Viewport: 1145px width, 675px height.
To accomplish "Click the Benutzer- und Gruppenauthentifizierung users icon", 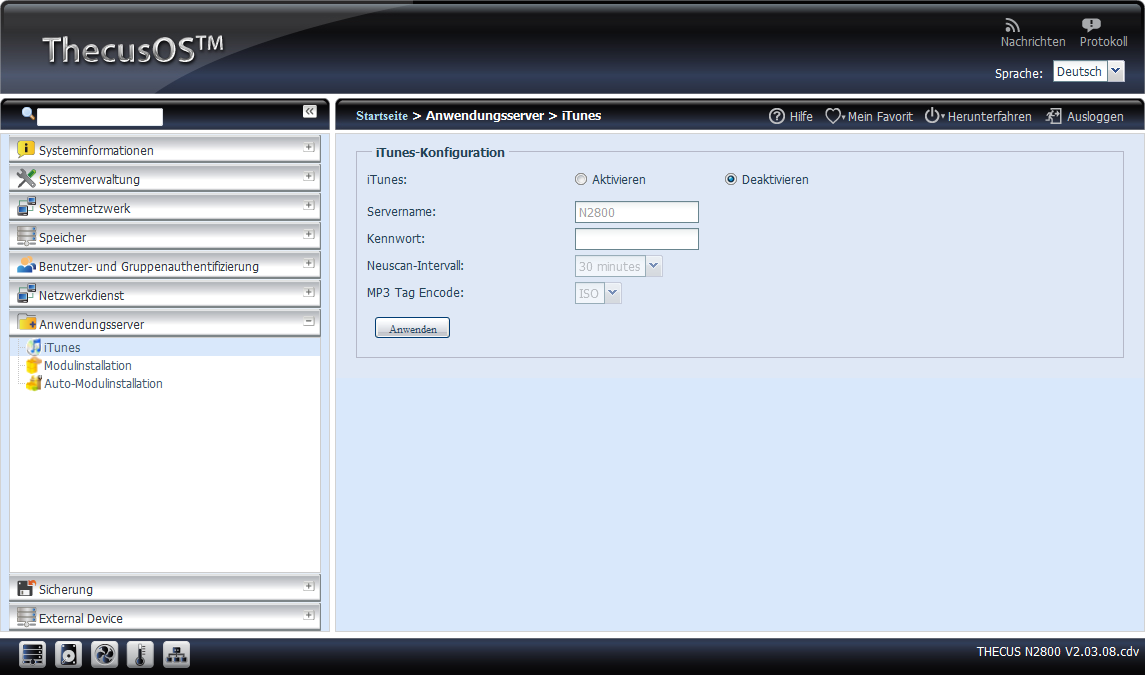I will 26,265.
